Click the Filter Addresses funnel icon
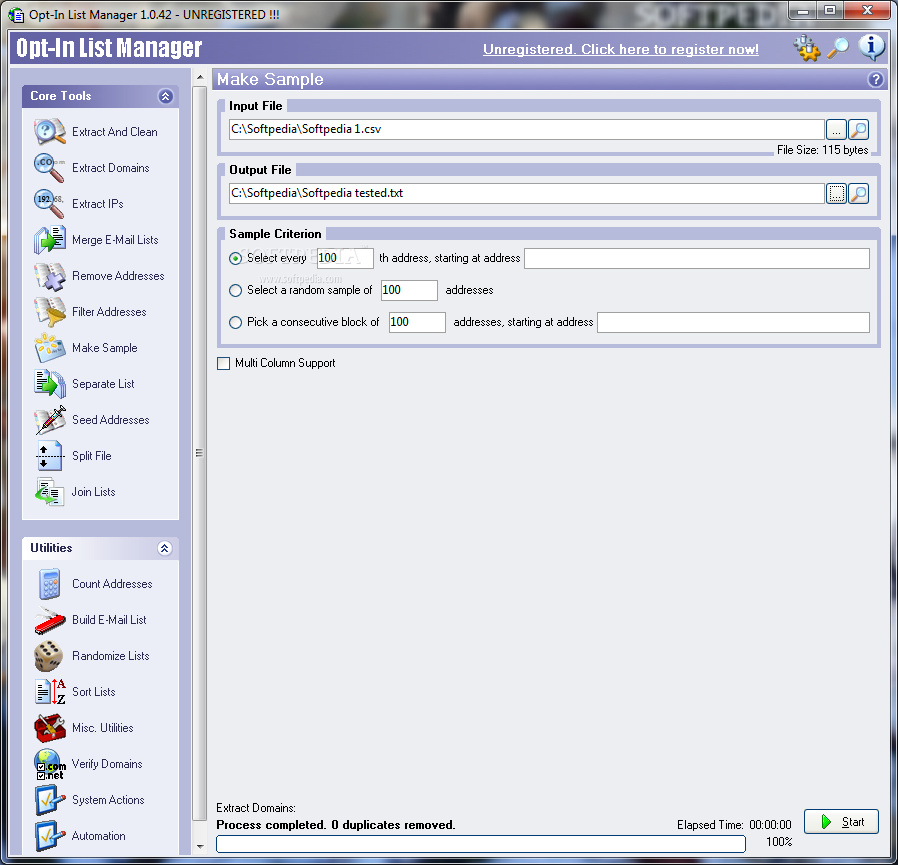Viewport: 898px width, 865px height. pyautogui.click(x=49, y=312)
